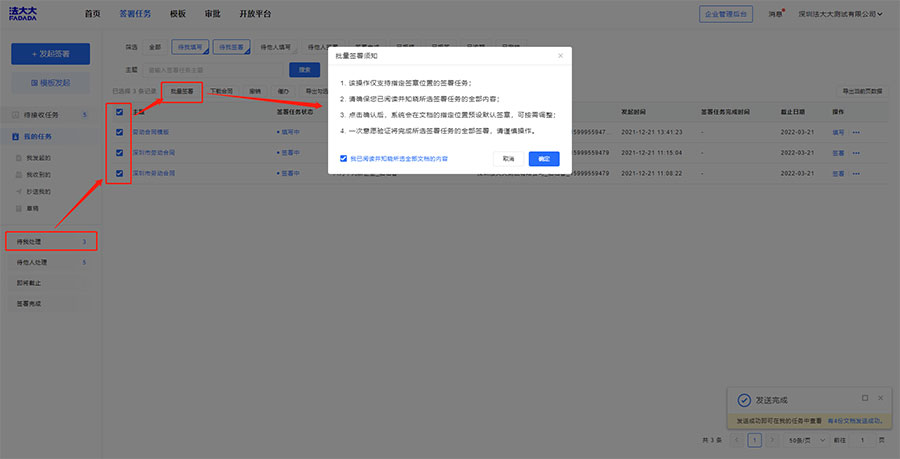This screenshot has width=900, height=459.
Task: Click 导出当前页数据 button
Action: (862, 91)
